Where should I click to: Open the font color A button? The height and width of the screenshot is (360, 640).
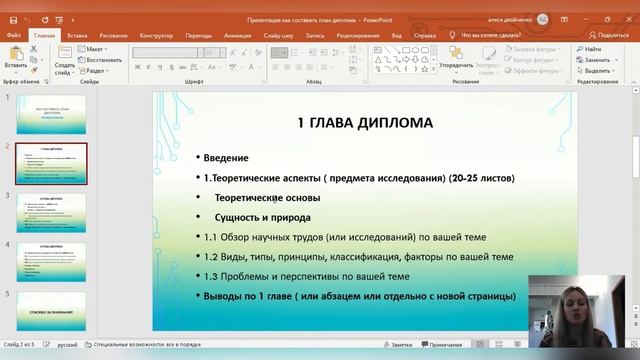click(251, 67)
